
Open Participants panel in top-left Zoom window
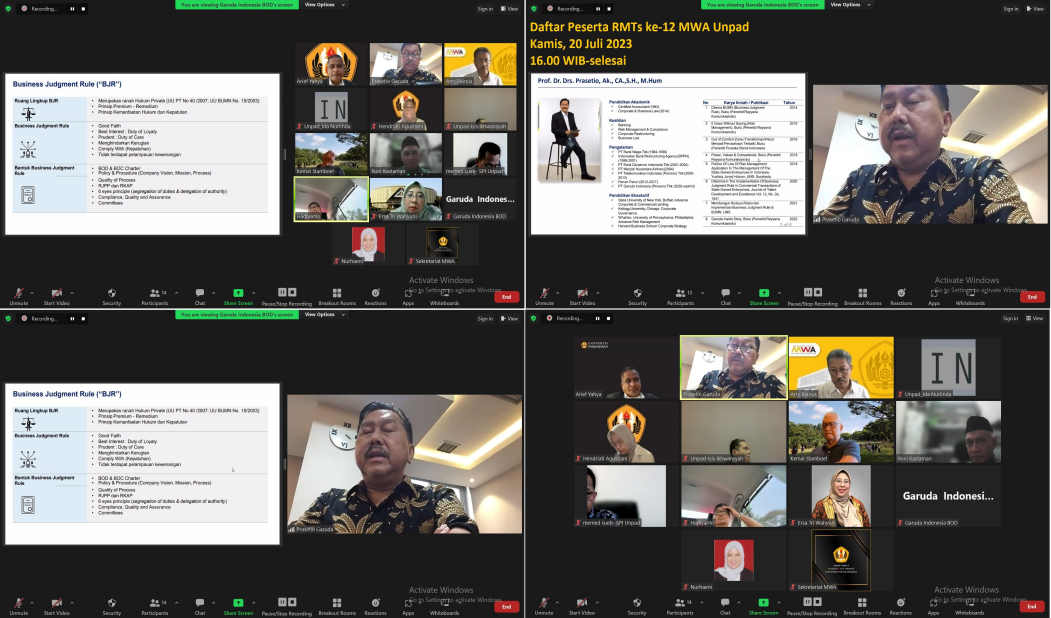(x=155, y=296)
